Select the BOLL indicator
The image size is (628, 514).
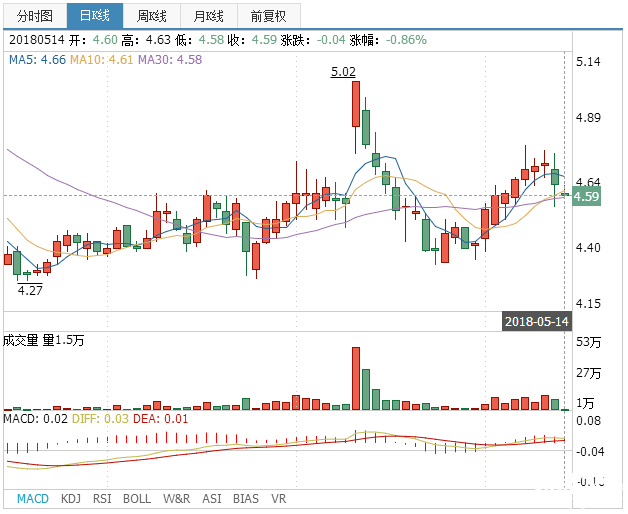[137, 499]
